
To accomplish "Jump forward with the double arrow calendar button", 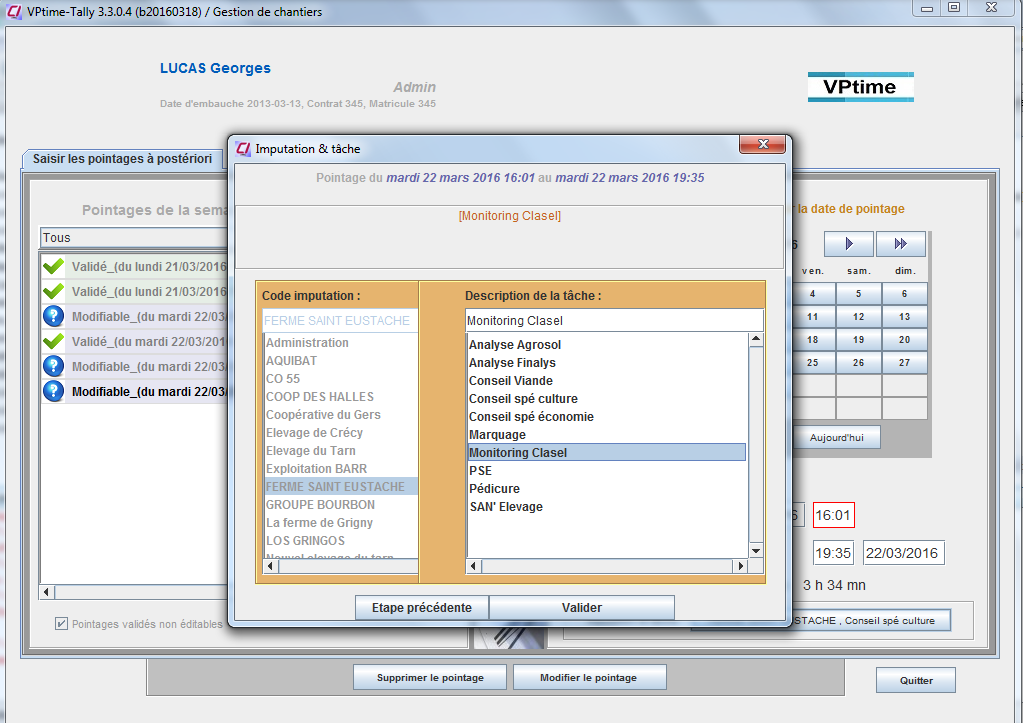I will click(x=900, y=244).
